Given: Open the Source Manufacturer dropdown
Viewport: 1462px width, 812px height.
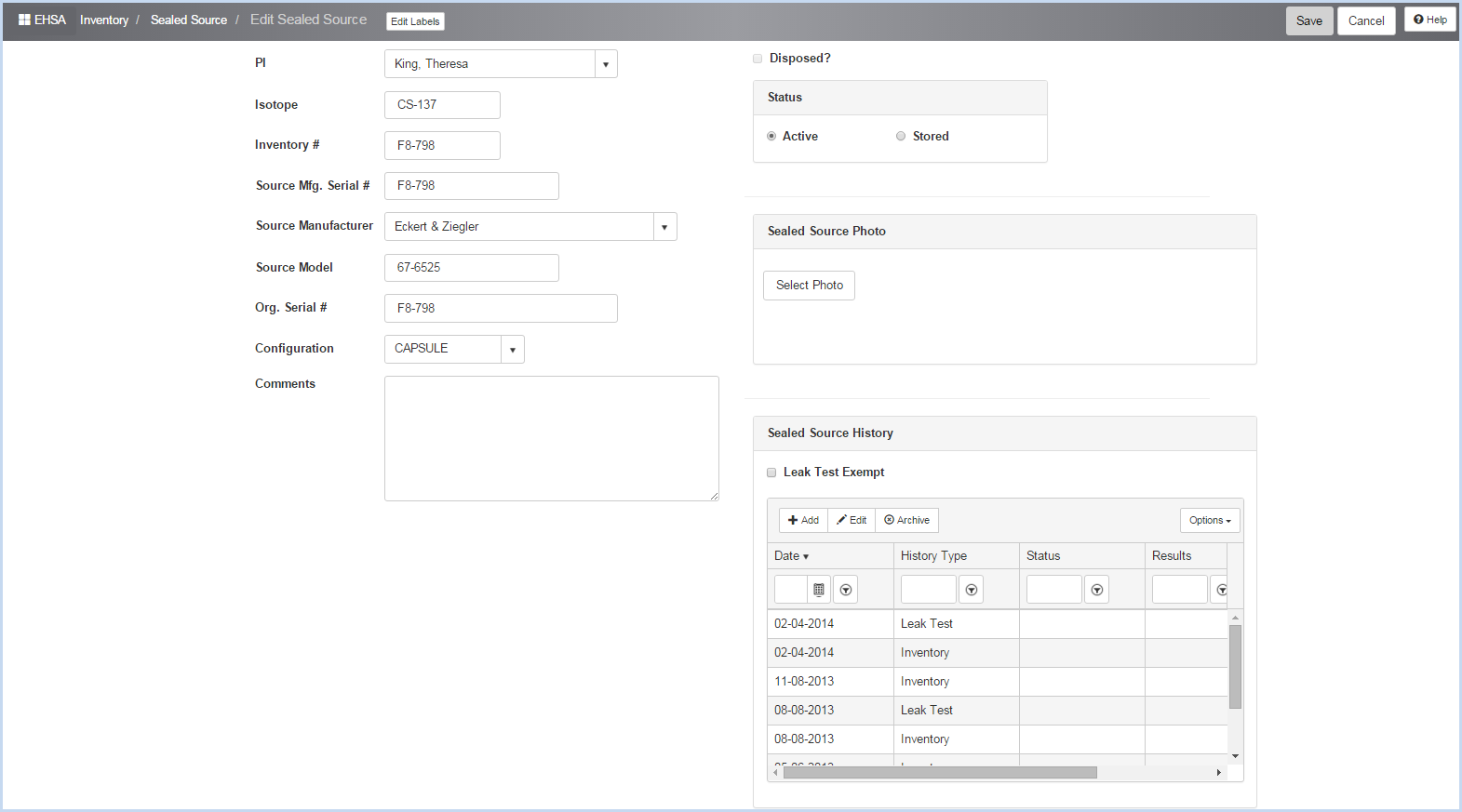Looking at the screenshot, I should click(664, 227).
